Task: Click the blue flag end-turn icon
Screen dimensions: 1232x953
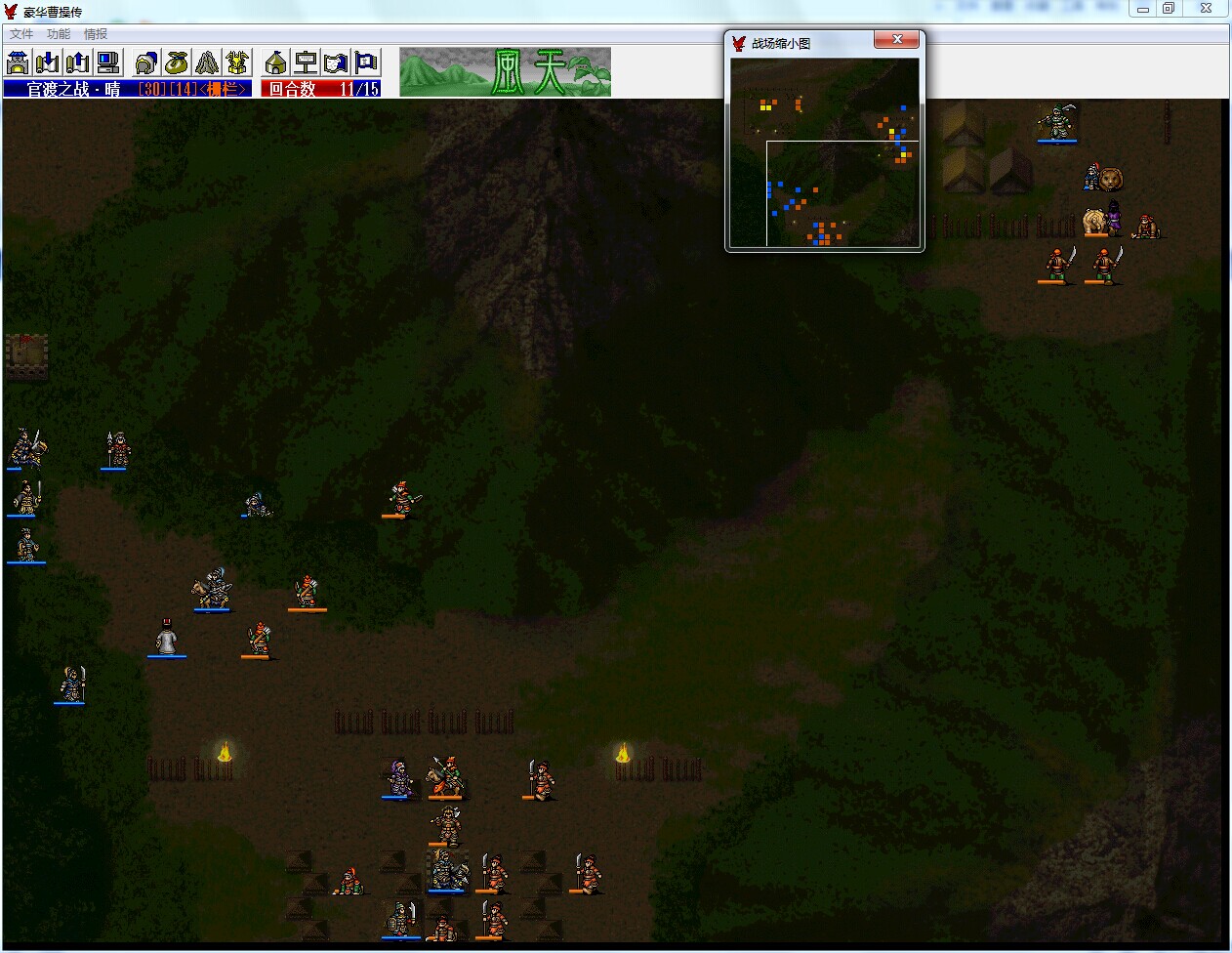Action: pyautogui.click(x=367, y=62)
